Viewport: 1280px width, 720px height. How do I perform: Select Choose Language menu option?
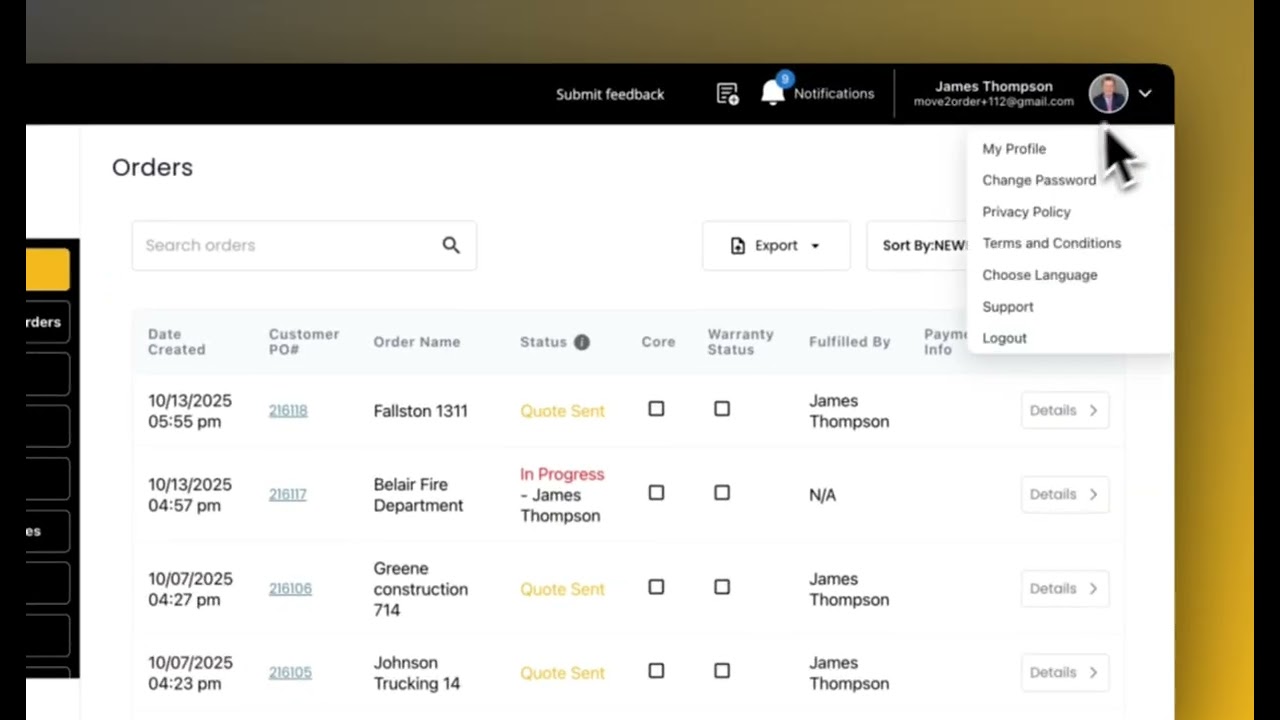(x=1039, y=275)
